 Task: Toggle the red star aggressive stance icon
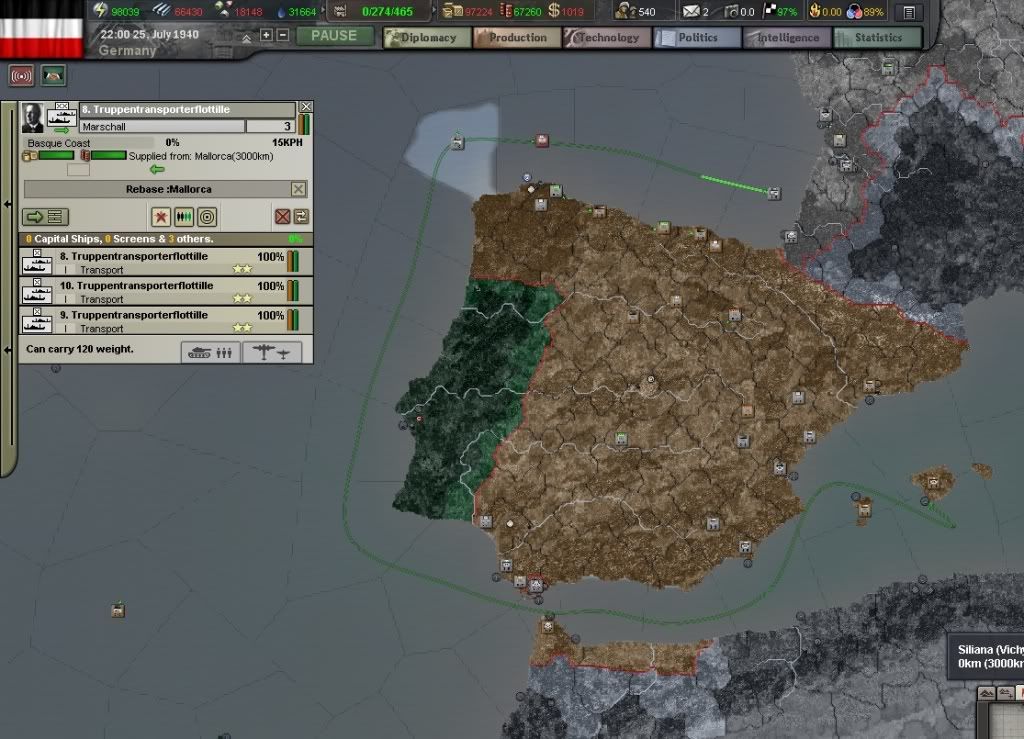point(161,217)
